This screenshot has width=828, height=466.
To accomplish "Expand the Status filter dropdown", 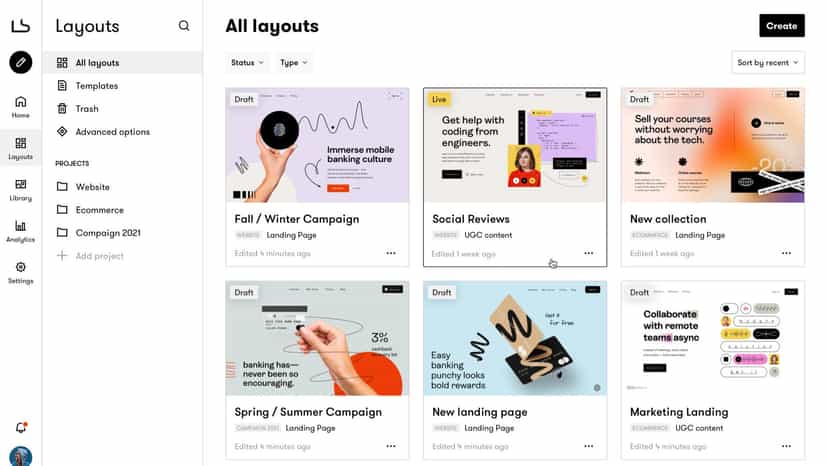I will [247, 62].
